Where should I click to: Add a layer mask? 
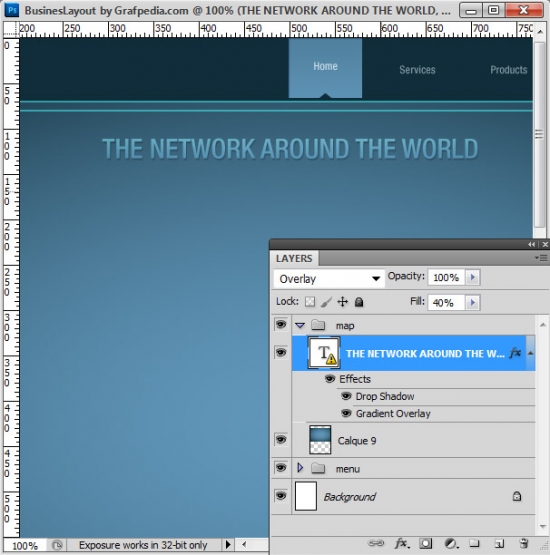[425, 543]
